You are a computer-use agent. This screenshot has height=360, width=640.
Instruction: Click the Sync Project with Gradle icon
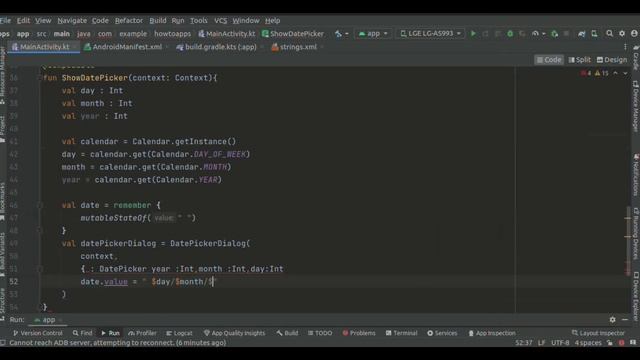[582, 33]
